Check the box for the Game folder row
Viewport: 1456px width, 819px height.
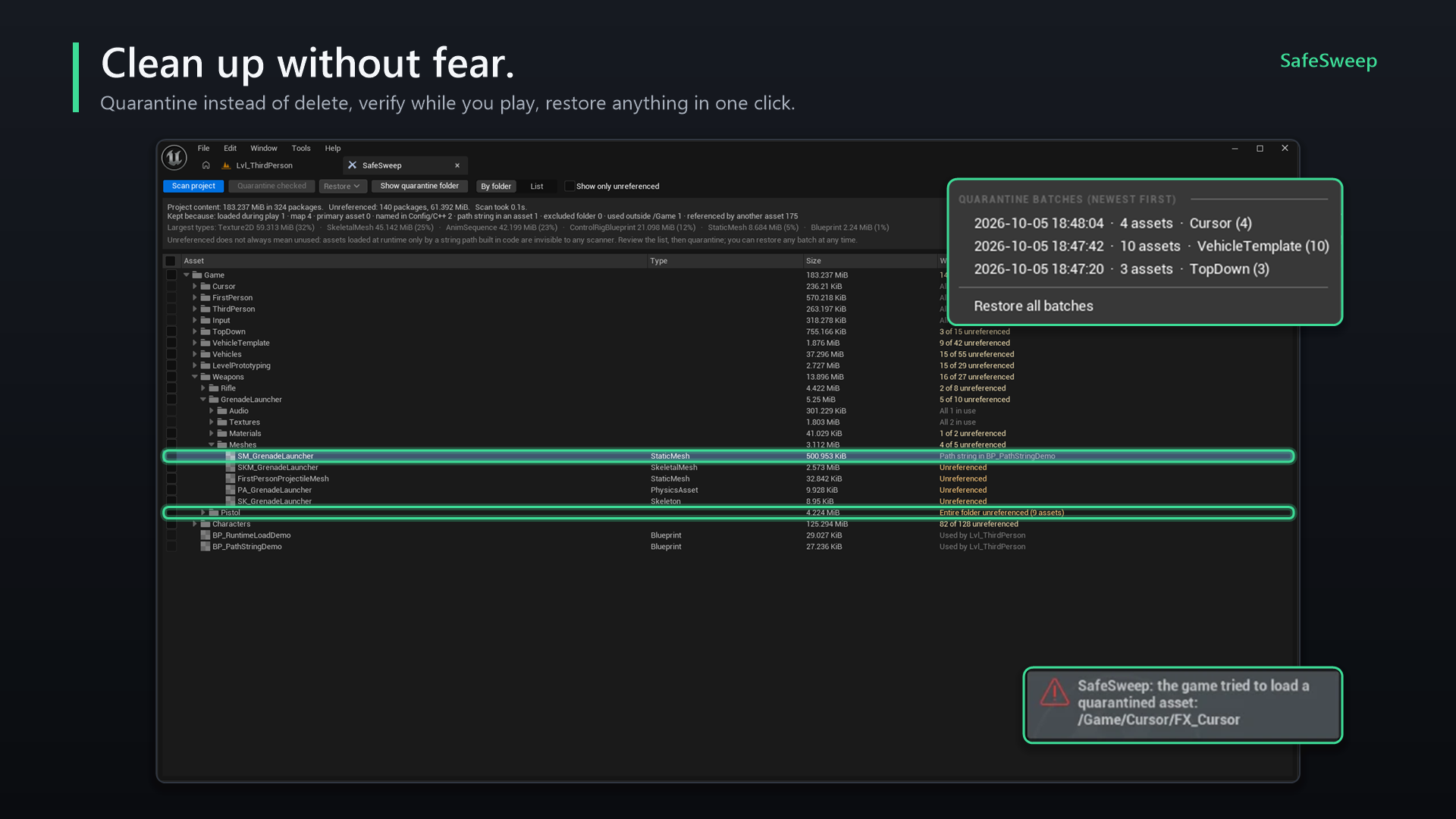(171, 275)
